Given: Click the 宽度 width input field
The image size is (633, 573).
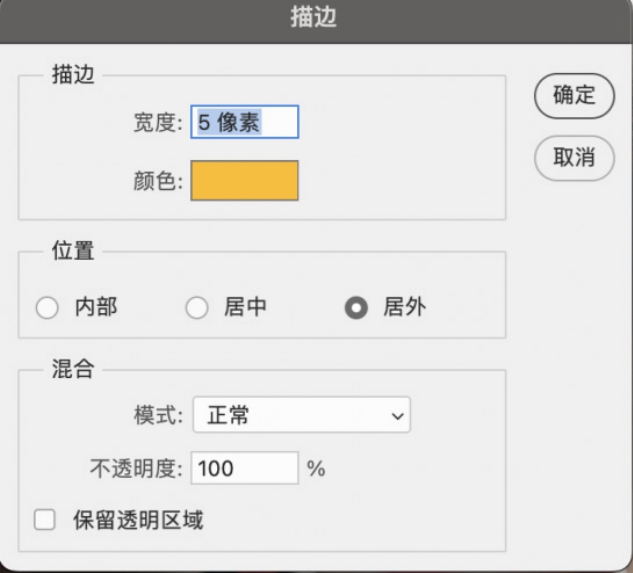Looking at the screenshot, I should click(x=244, y=122).
